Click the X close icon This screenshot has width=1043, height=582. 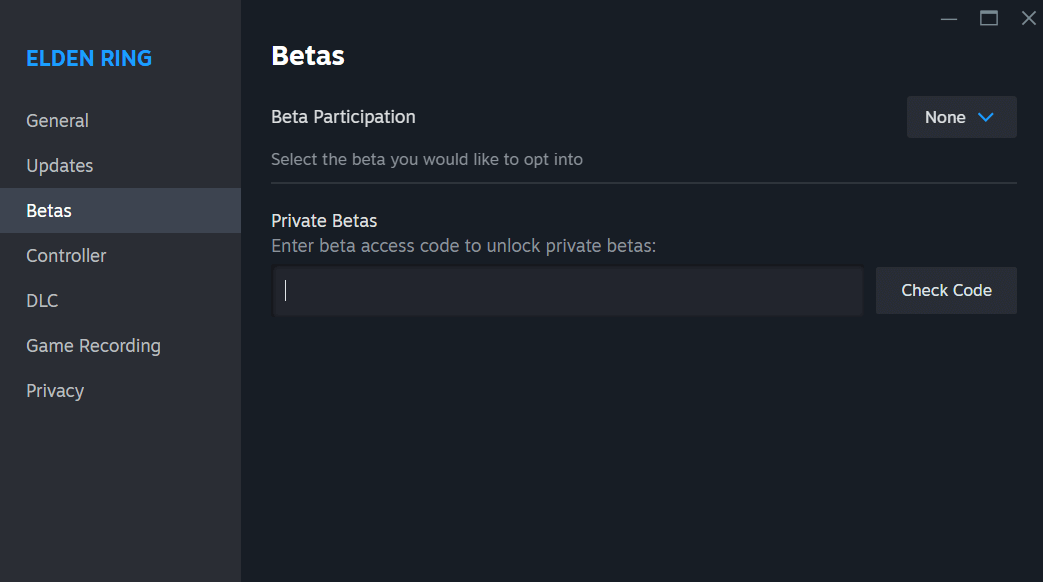1029,18
